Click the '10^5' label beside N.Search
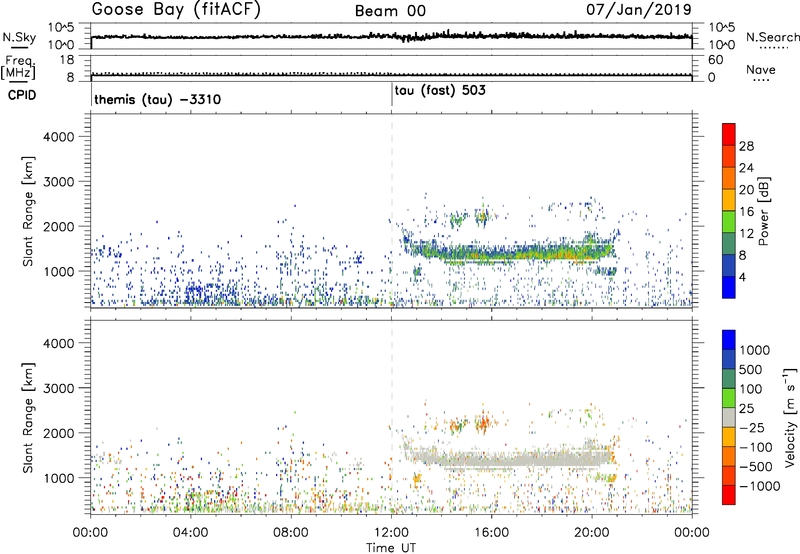 click(722, 27)
